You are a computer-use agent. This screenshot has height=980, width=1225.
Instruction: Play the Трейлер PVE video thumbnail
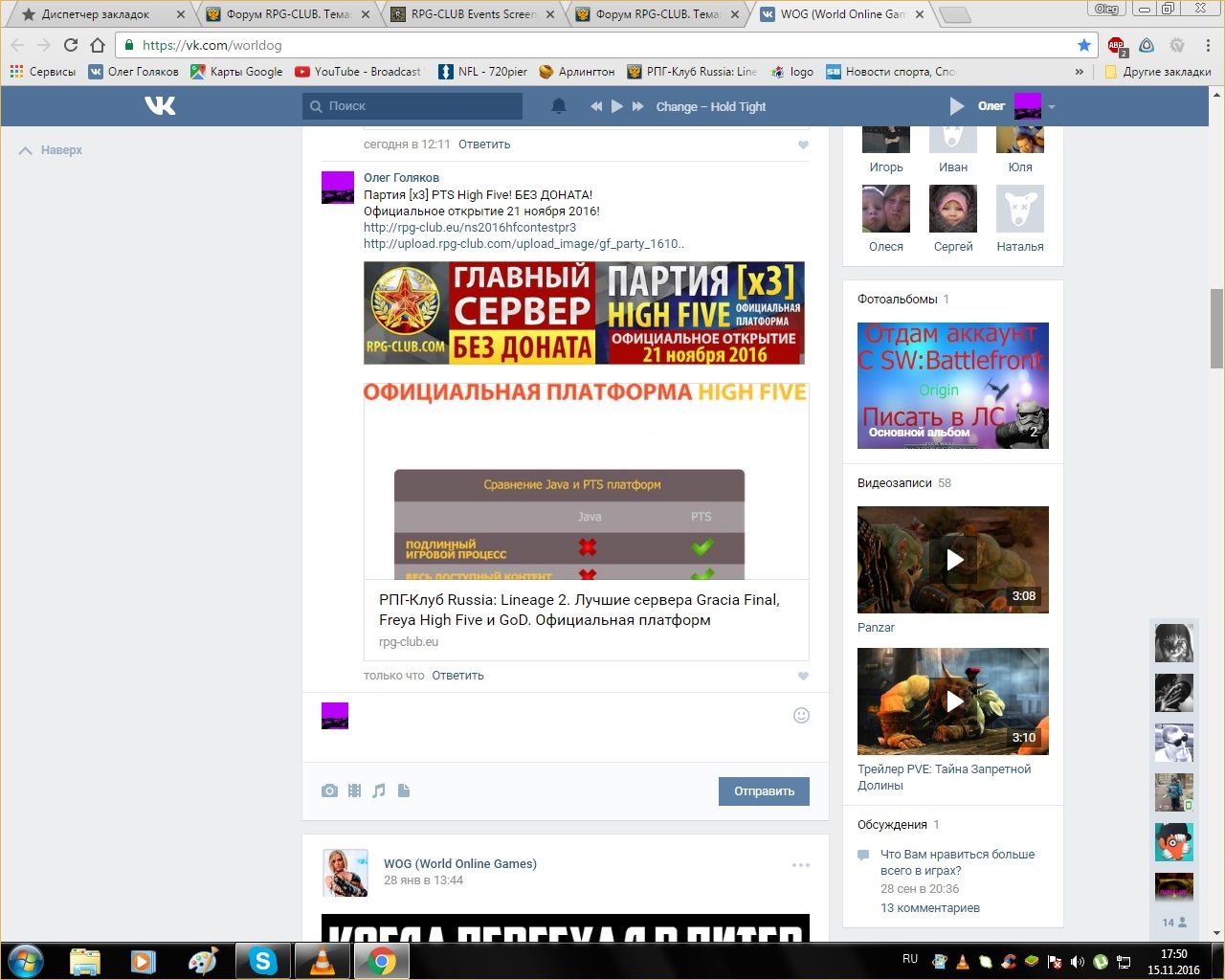tap(953, 702)
